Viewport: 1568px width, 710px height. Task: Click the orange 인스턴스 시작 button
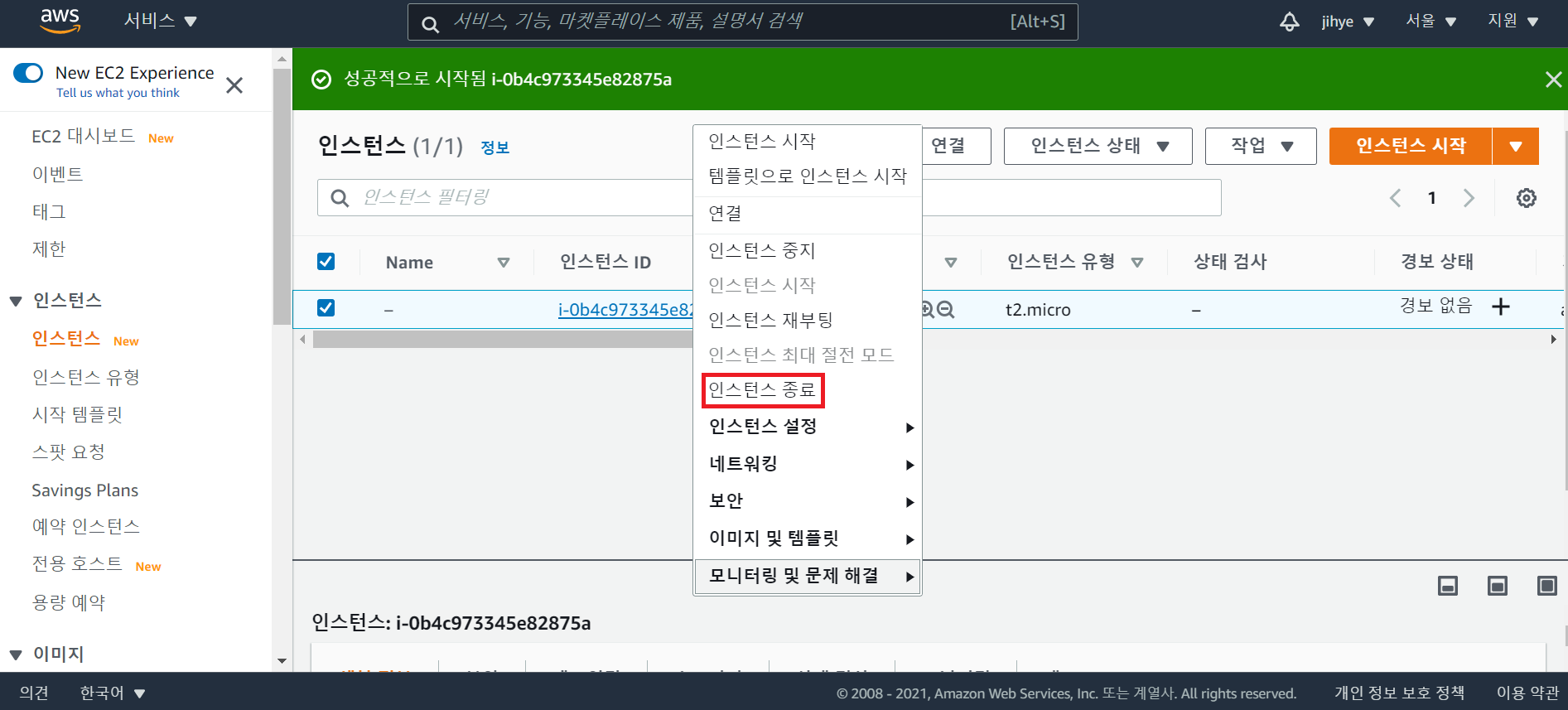click(1411, 147)
